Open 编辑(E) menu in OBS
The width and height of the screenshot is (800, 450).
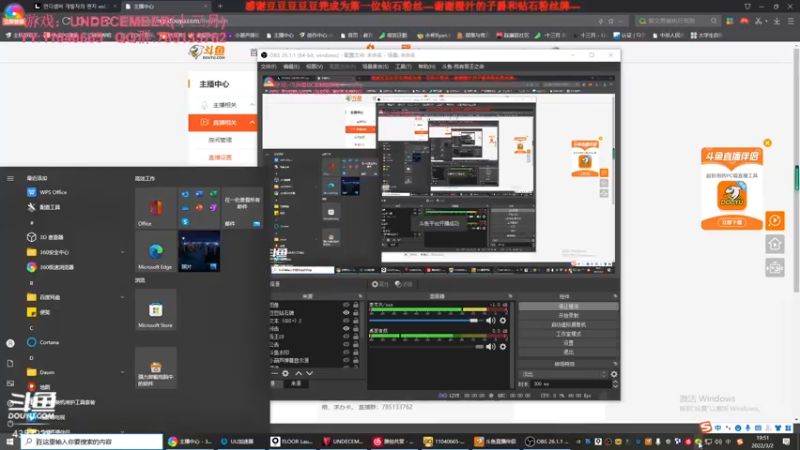(291, 66)
